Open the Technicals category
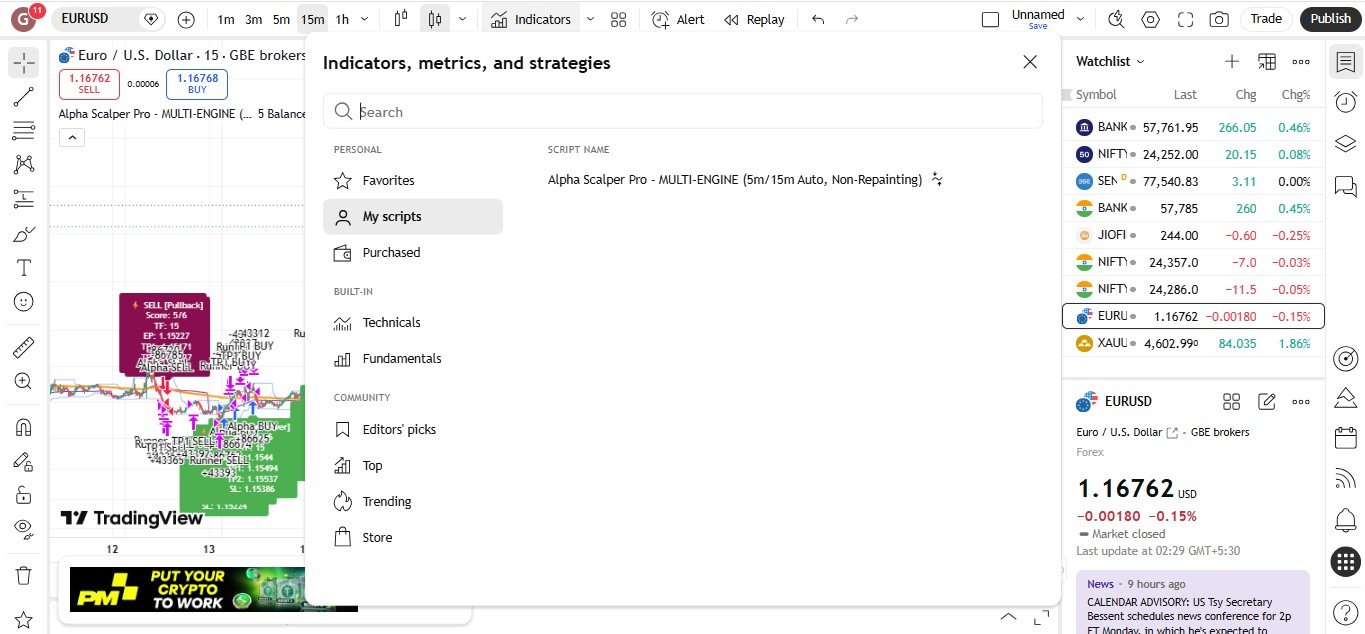The width and height of the screenshot is (1365, 634). [x=413, y=323]
